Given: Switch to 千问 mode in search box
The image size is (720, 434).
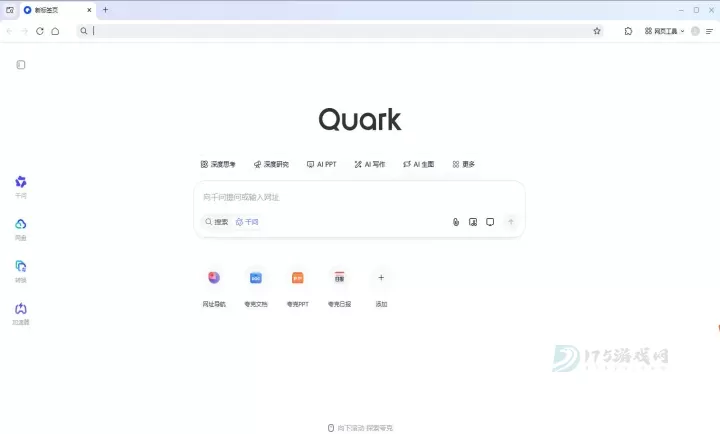Looking at the screenshot, I should [247, 222].
